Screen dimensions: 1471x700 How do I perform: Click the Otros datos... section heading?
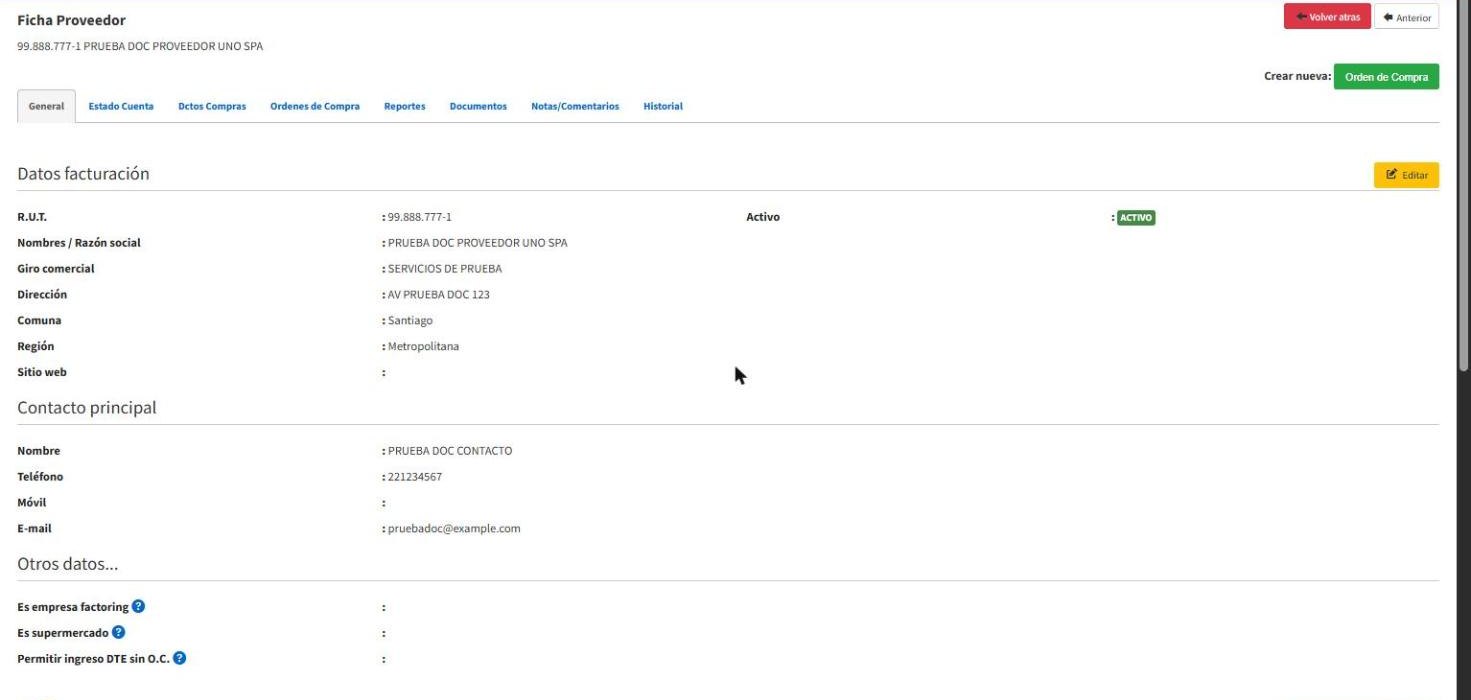(x=68, y=564)
